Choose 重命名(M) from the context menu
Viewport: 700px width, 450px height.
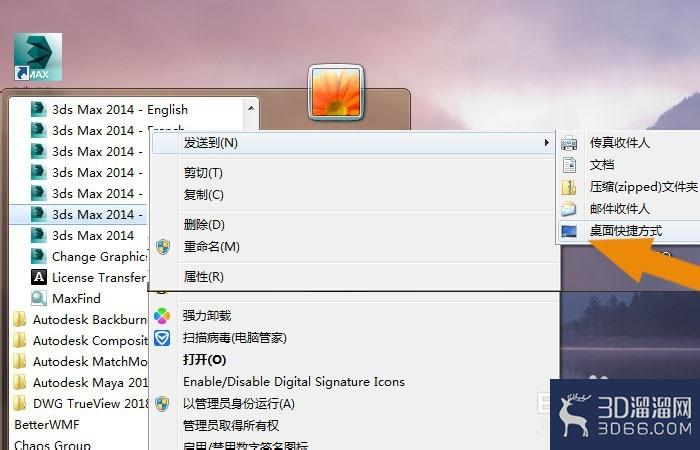click(212, 246)
